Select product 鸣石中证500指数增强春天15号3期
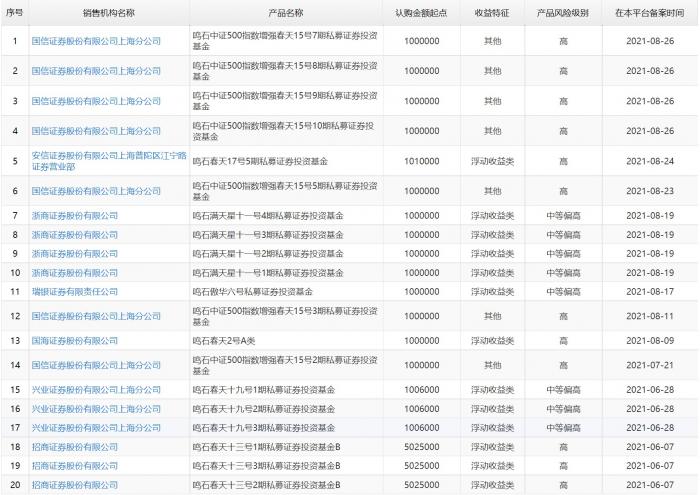This screenshot has width=700, height=495. pos(285,316)
